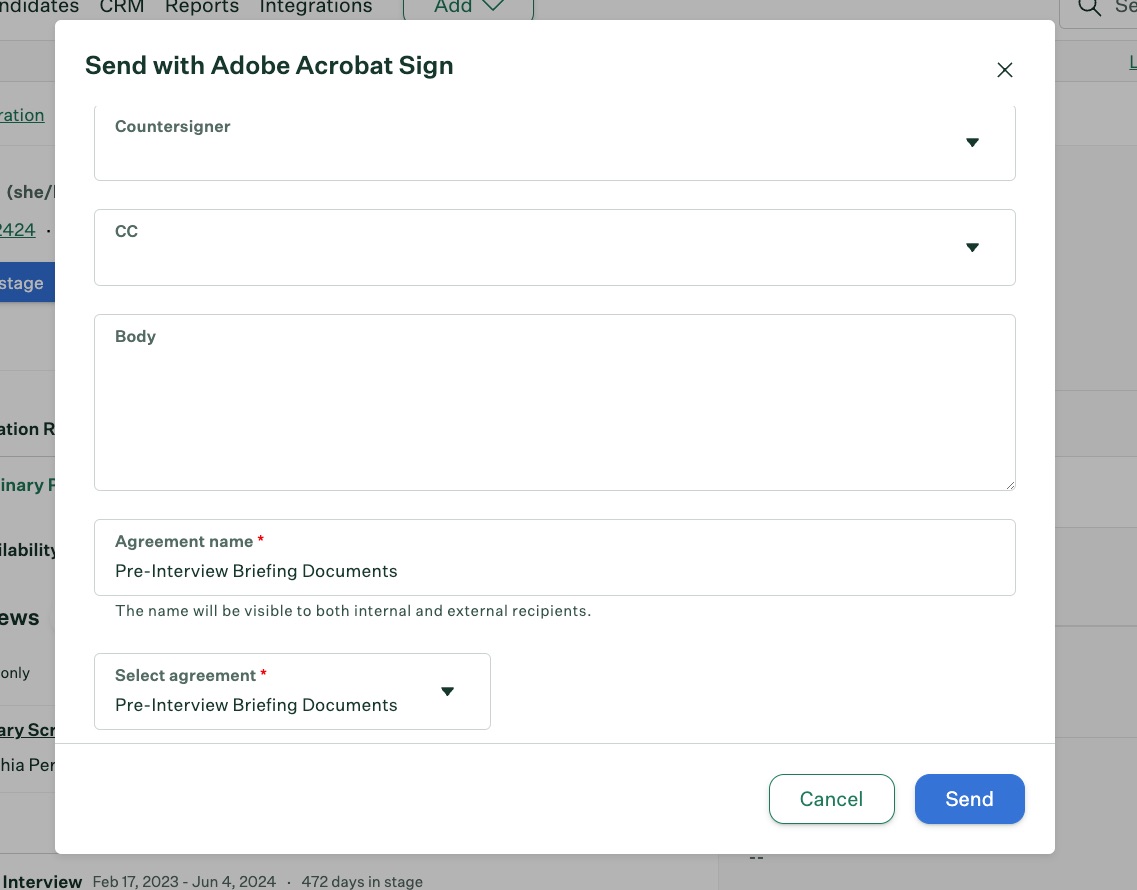Click the search magnifier icon
1137x890 pixels.
[x=1089, y=7]
